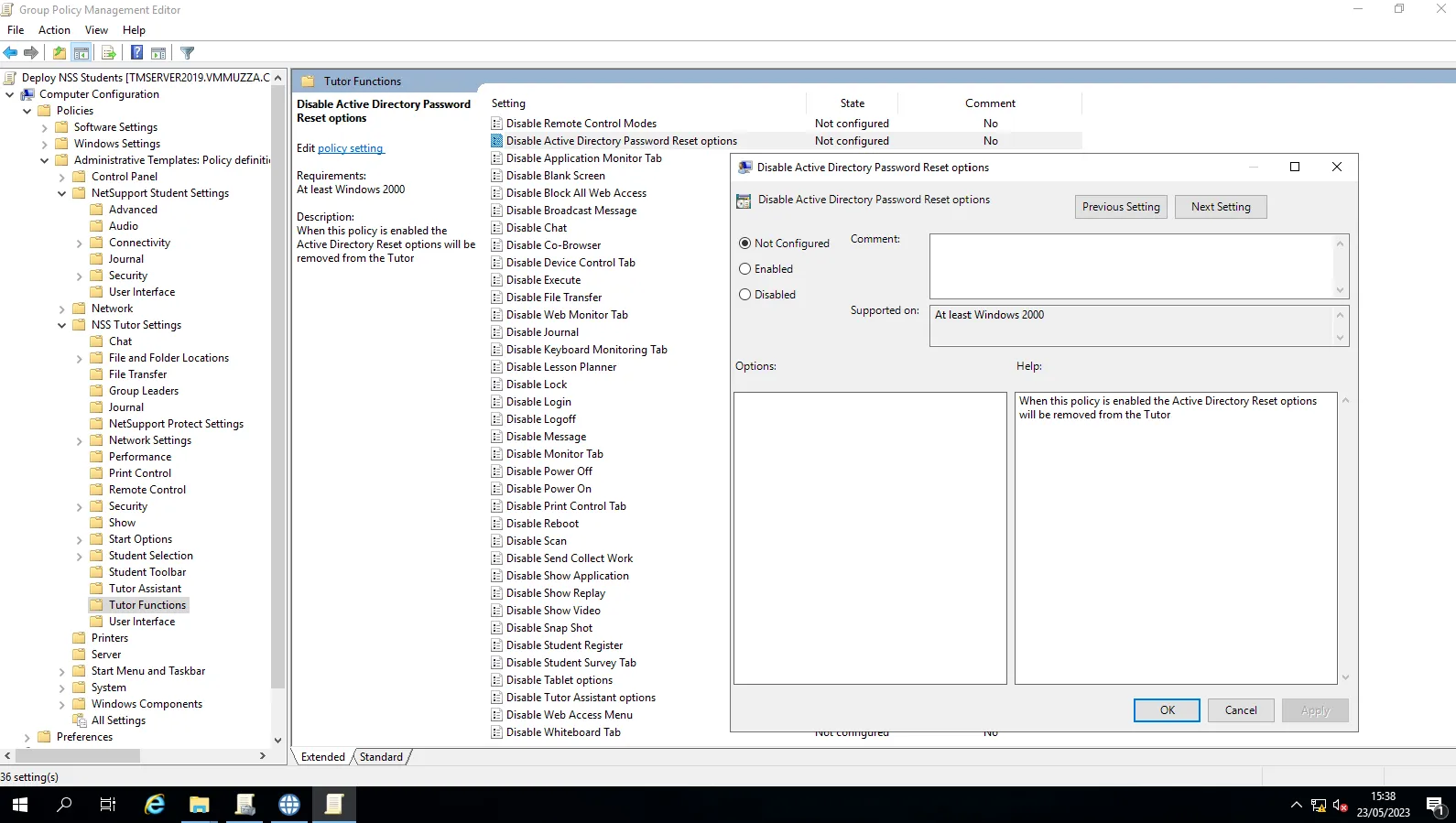The width and height of the screenshot is (1456, 823).
Task: Click the Export List toolbar icon
Action: 108,53
